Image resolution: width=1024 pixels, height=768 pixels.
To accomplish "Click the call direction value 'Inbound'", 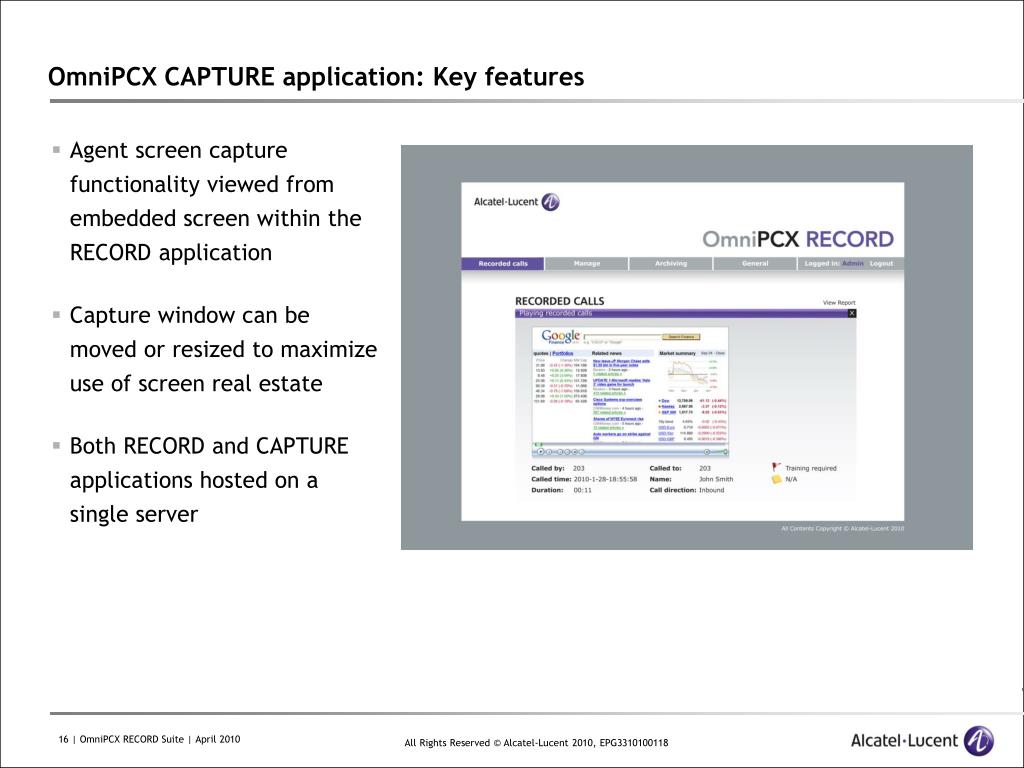I will (711, 490).
